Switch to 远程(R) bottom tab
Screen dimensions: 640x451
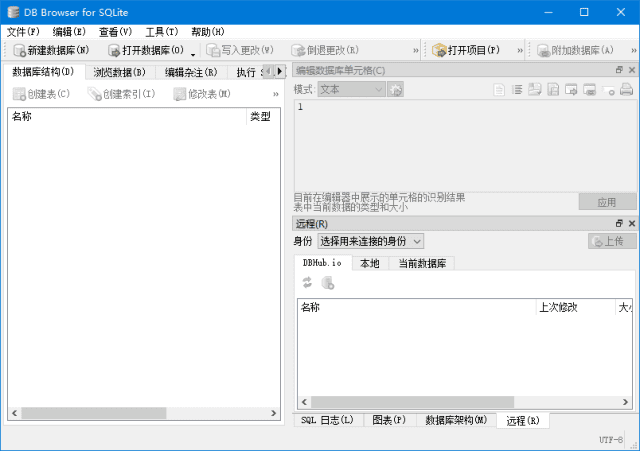coord(523,420)
